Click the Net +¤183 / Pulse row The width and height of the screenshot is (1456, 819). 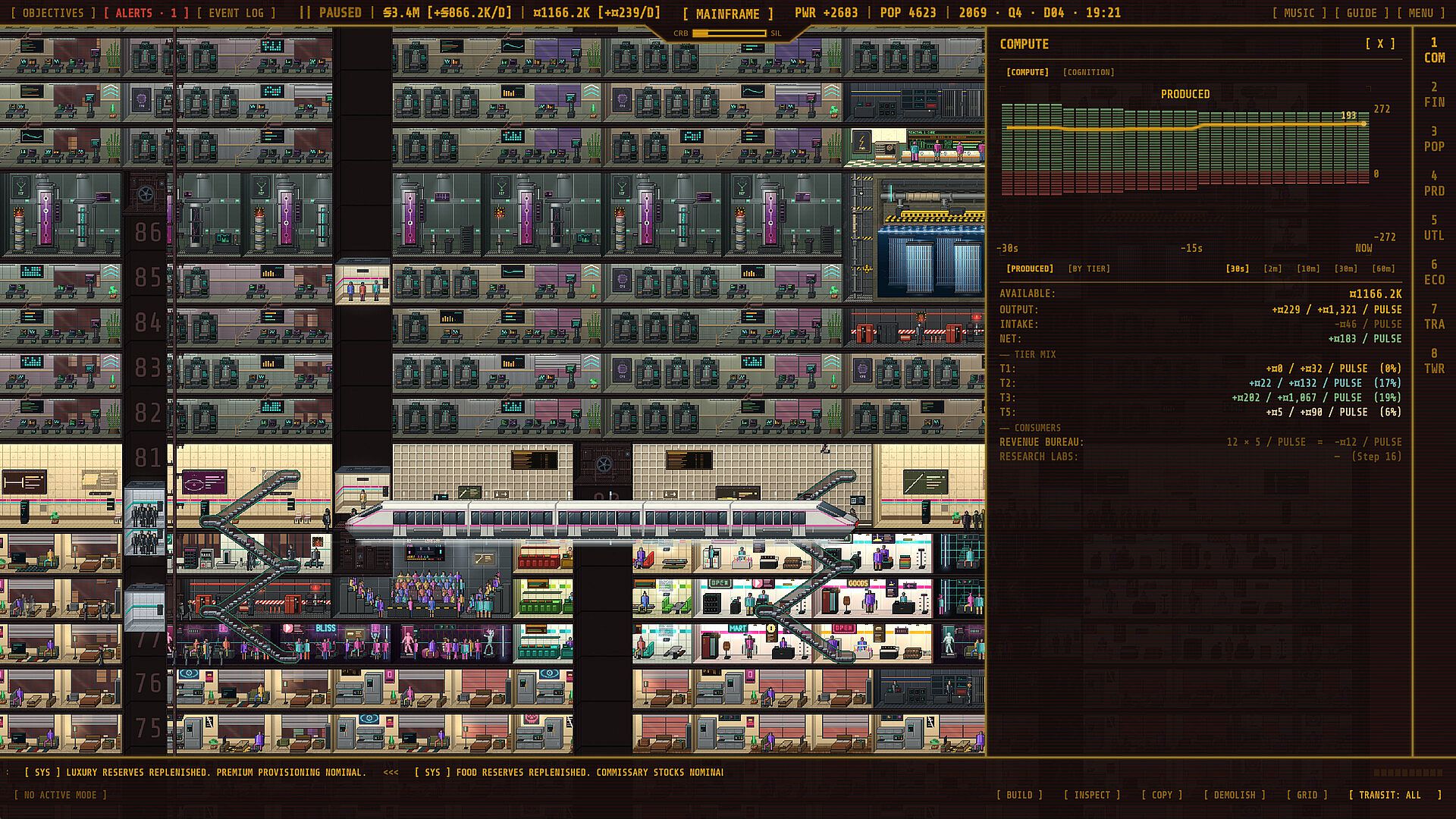[x=1200, y=339]
